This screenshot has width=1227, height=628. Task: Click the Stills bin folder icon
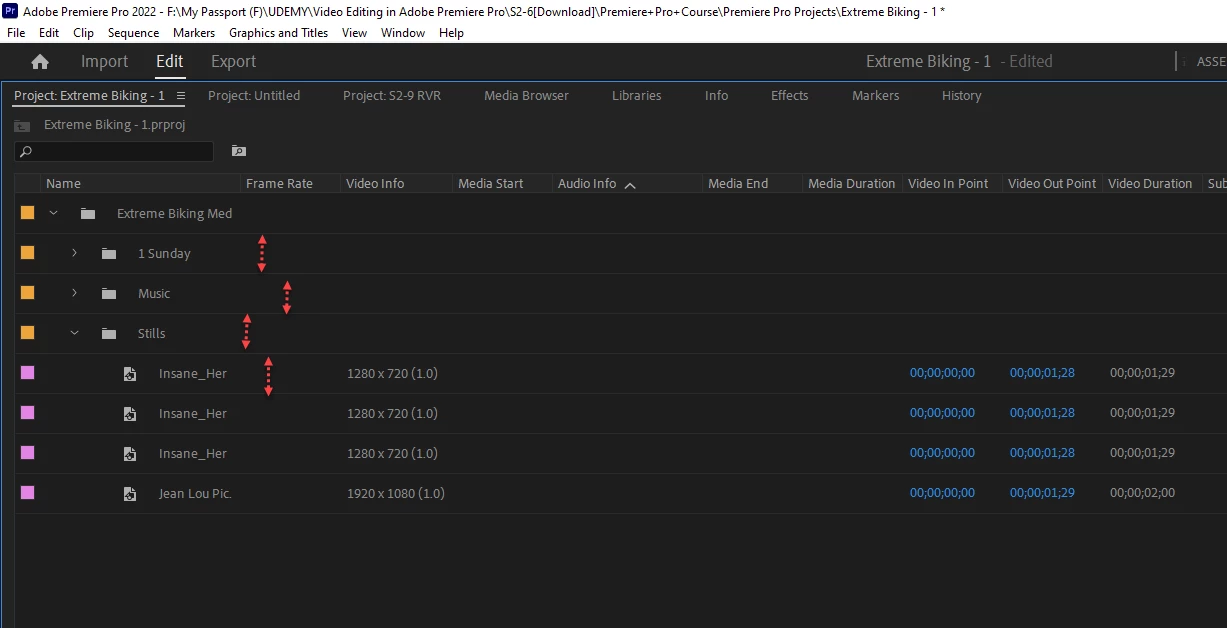click(109, 334)
